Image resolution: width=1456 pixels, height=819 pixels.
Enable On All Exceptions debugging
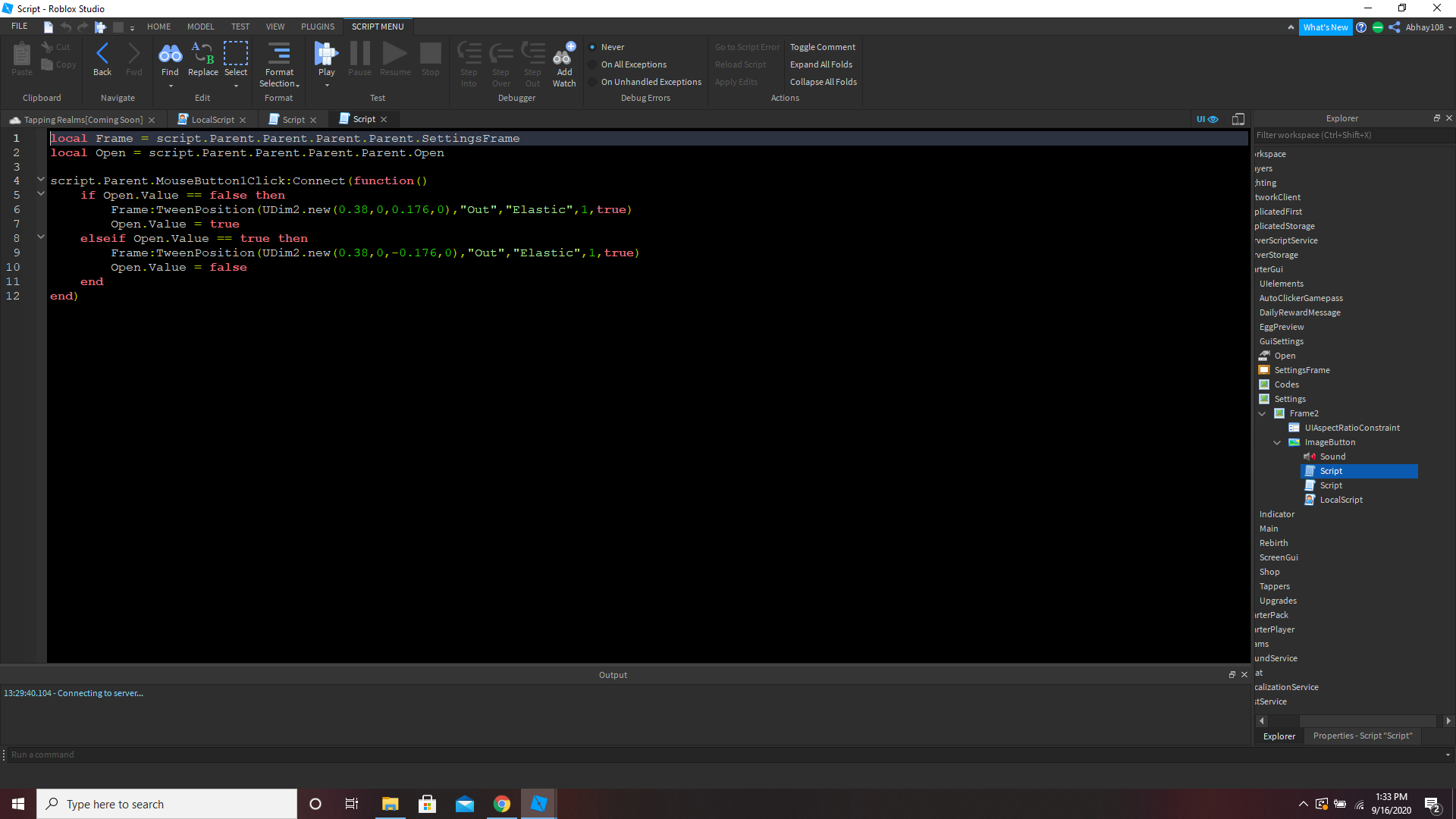[632, 64]
